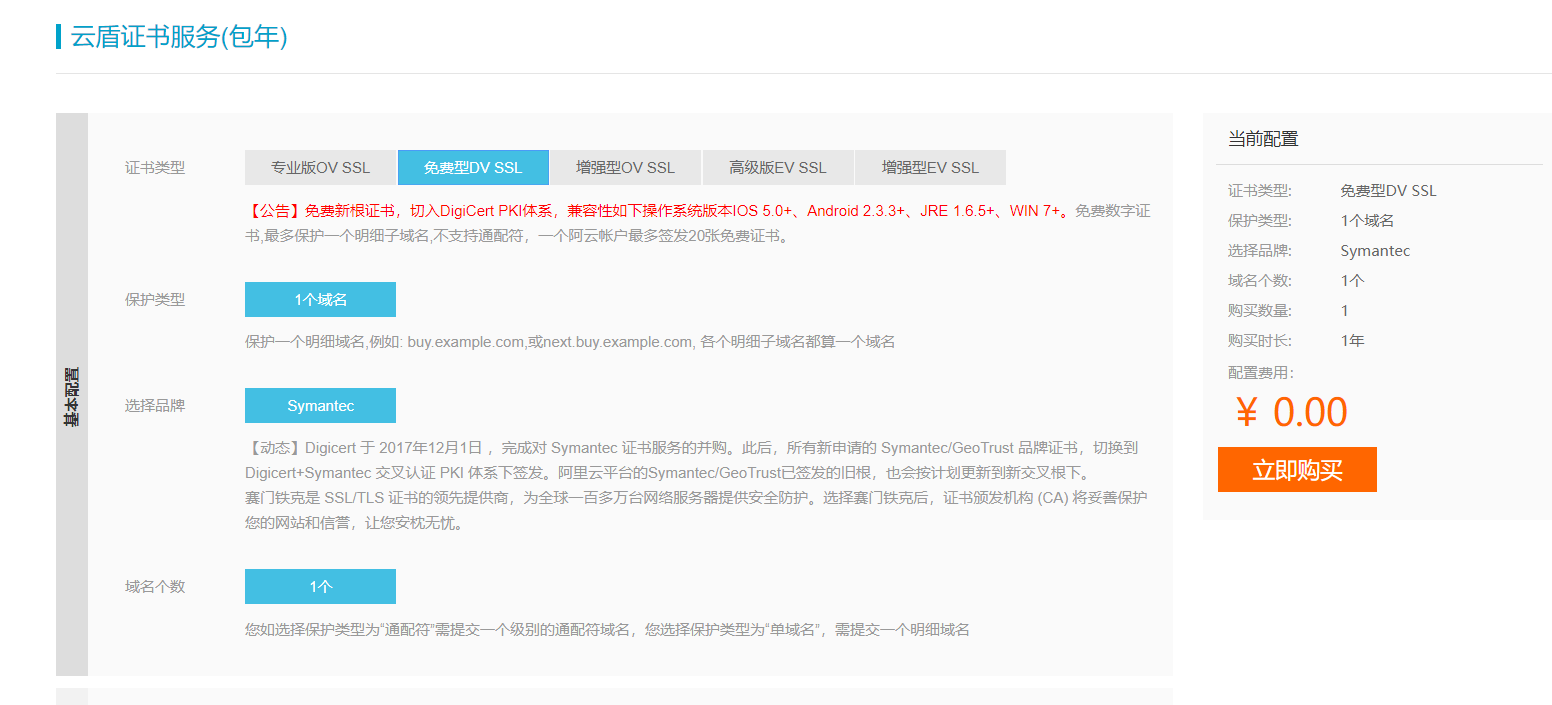Click the 选择品牌 label in the form
Viewport: 1552px width, 705px height.
coord(155,406)
